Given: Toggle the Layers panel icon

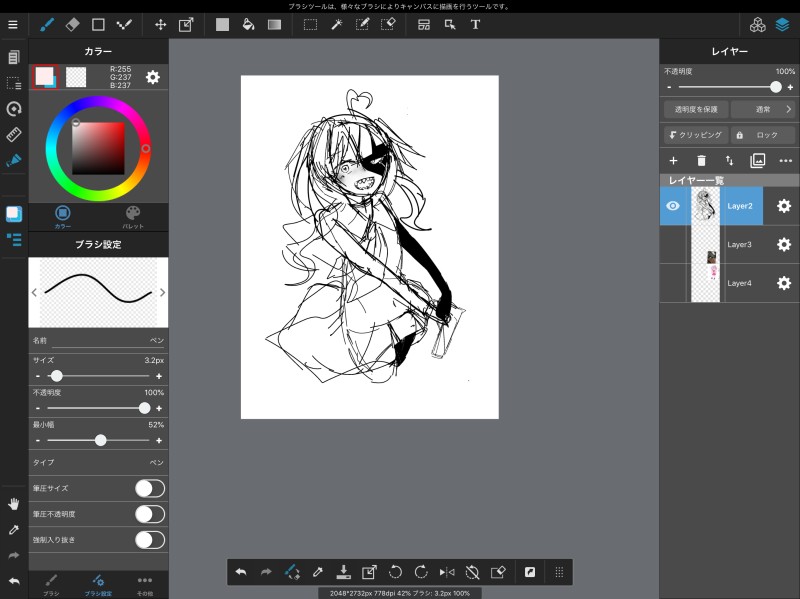Looking at the screenshot, I should 782,24.
